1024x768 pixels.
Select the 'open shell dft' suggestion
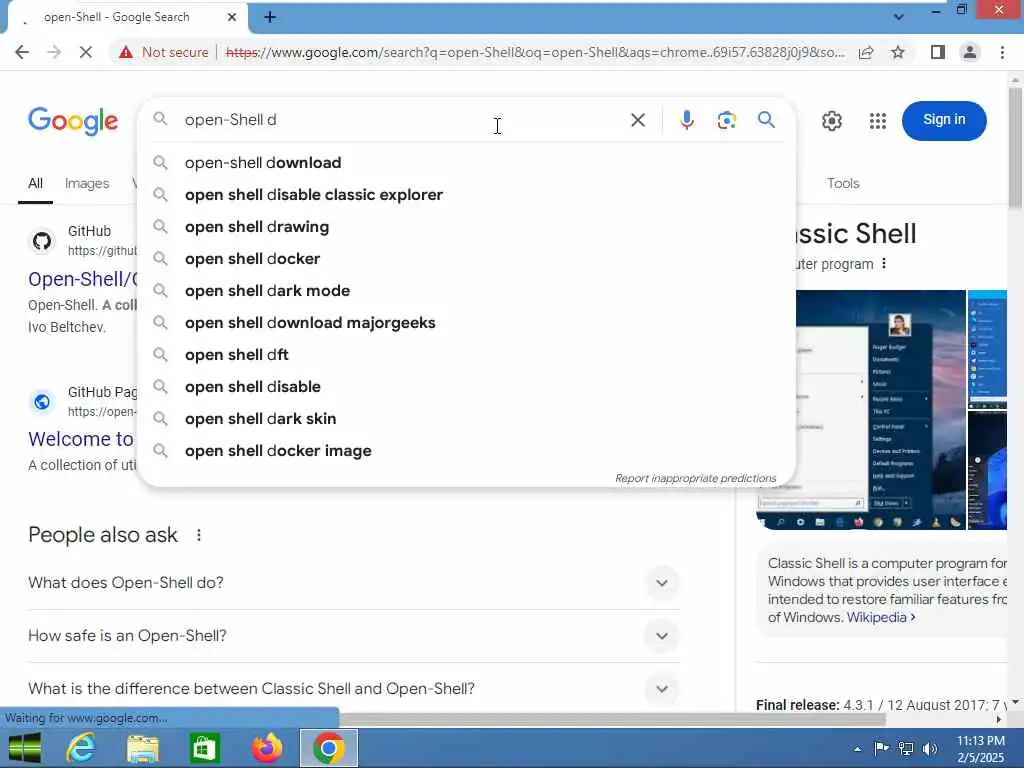pyautogui.click(x=467, y=355)
